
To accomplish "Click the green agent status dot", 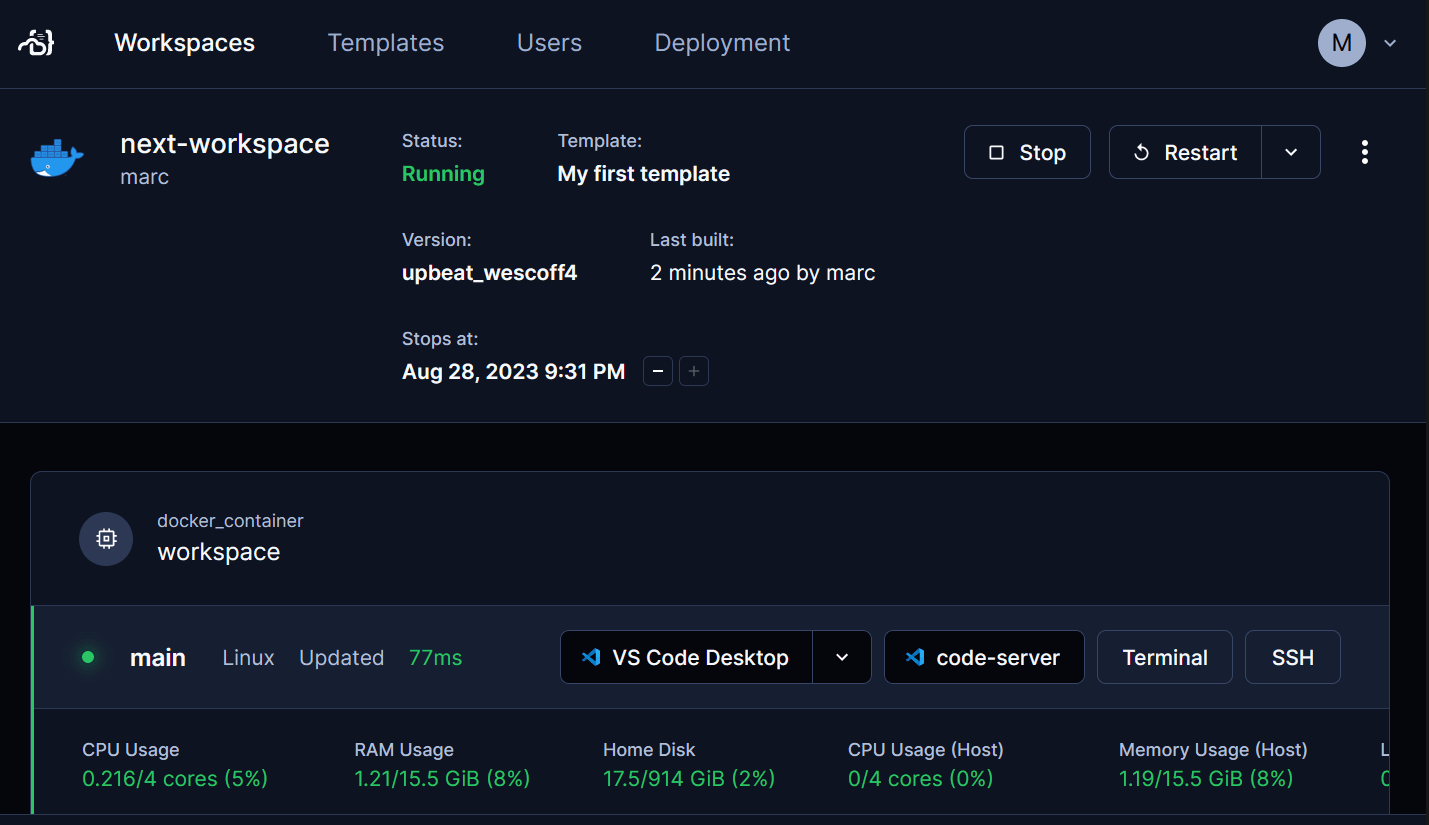I will tap(88, 657).
